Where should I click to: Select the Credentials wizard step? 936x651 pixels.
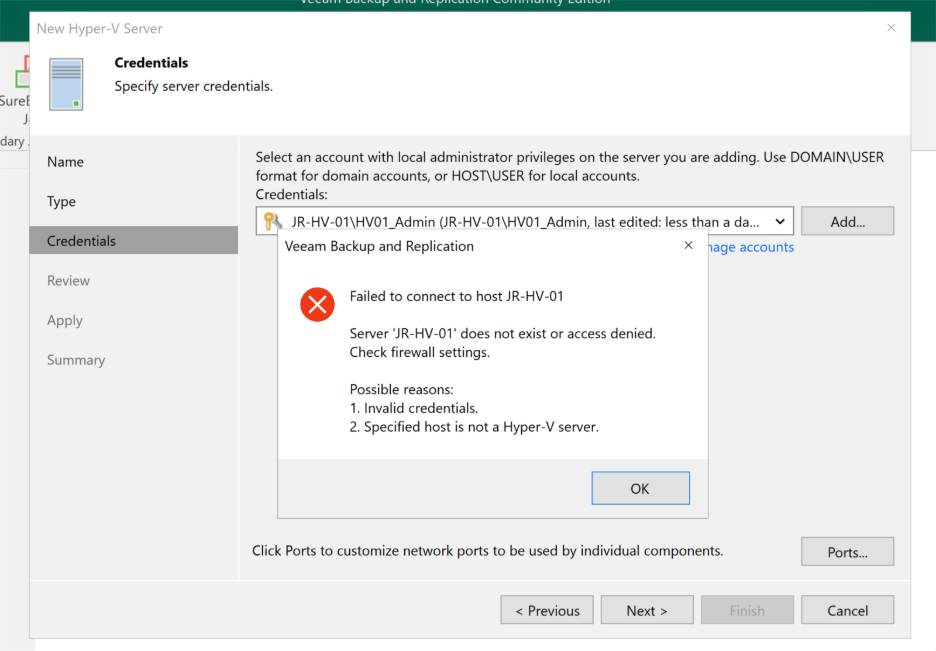[x=82, y=241]
